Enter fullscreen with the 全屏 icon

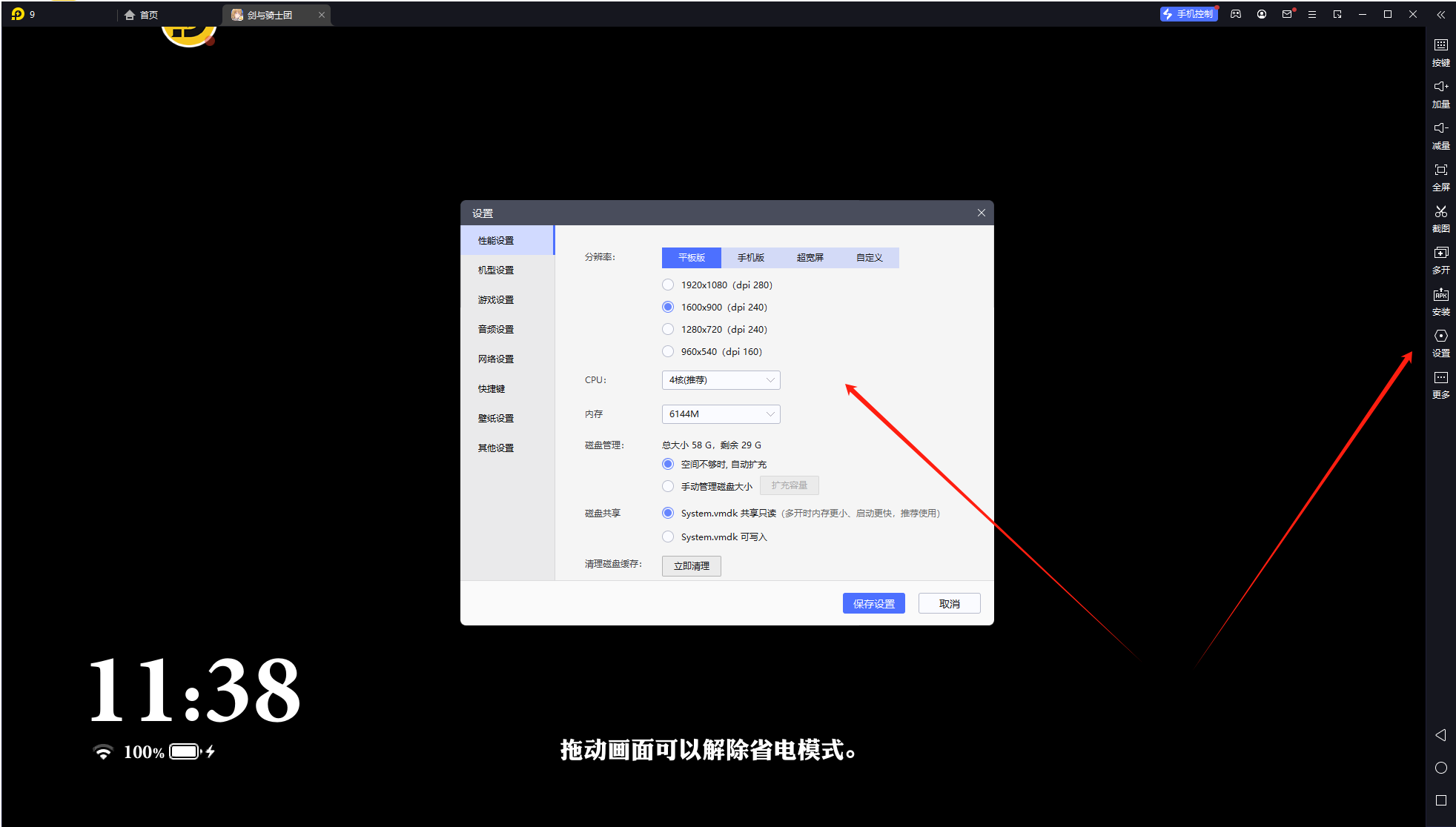tap(1440, 176)
